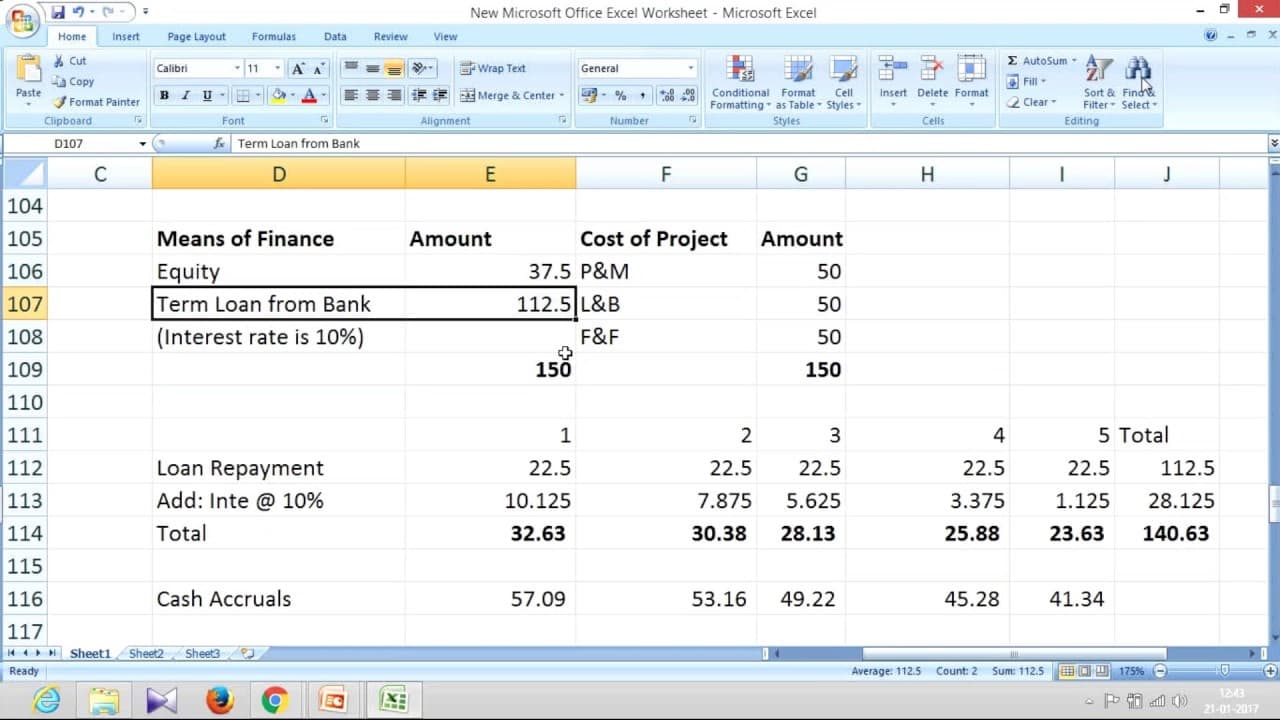1280x720 pixels.
Task: Switch to the Sheet2 worksheet tab
Action: [x=146, y=654]
